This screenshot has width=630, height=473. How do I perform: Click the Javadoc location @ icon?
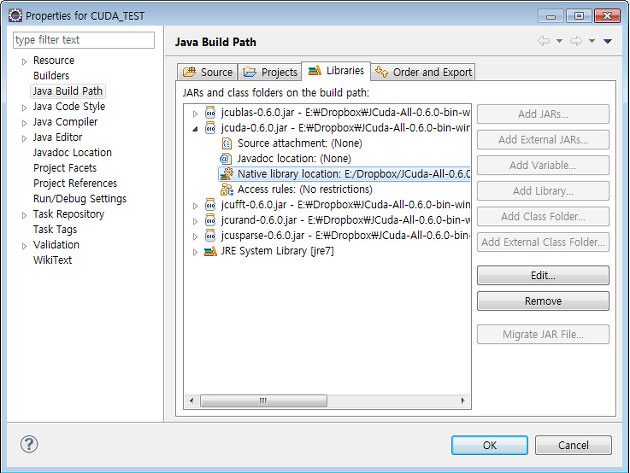pos(226,159)
